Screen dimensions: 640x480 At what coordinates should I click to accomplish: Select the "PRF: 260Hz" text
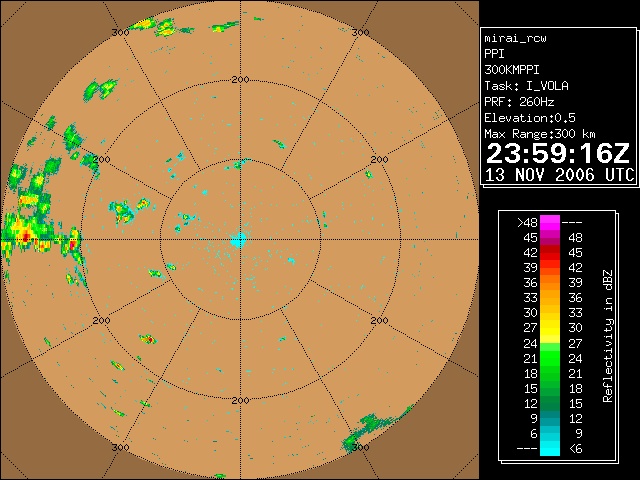tap(519, 102)
